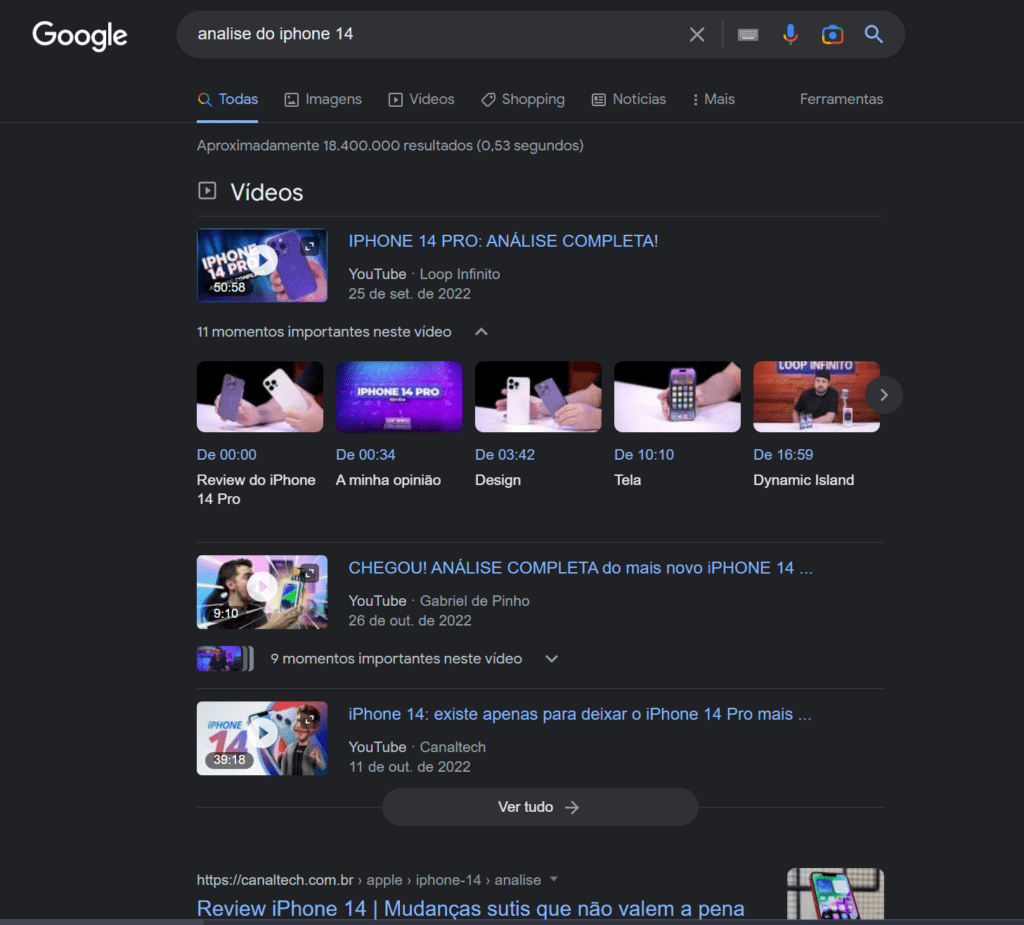Click into the search field with 'analise do iphone 14'
This screenshot has width=1024, height=925.
point(431,34)
